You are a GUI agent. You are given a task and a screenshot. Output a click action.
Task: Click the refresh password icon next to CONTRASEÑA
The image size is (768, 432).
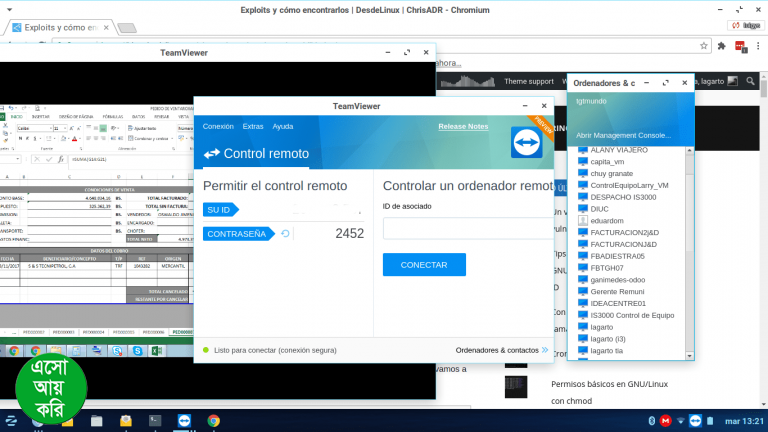[285, 234]
